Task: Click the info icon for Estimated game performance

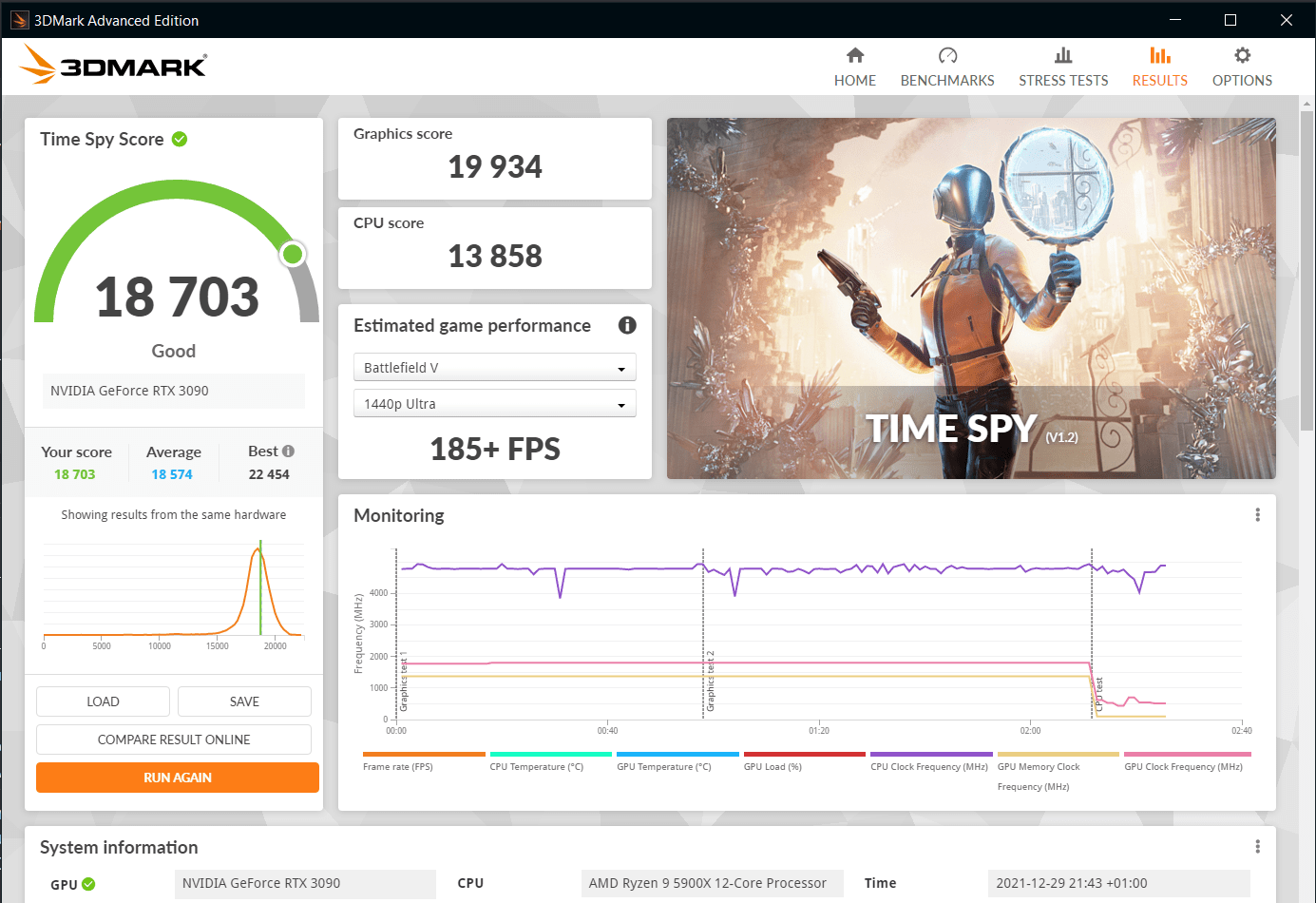Action: pyautogui.click(x=627, y=325)
